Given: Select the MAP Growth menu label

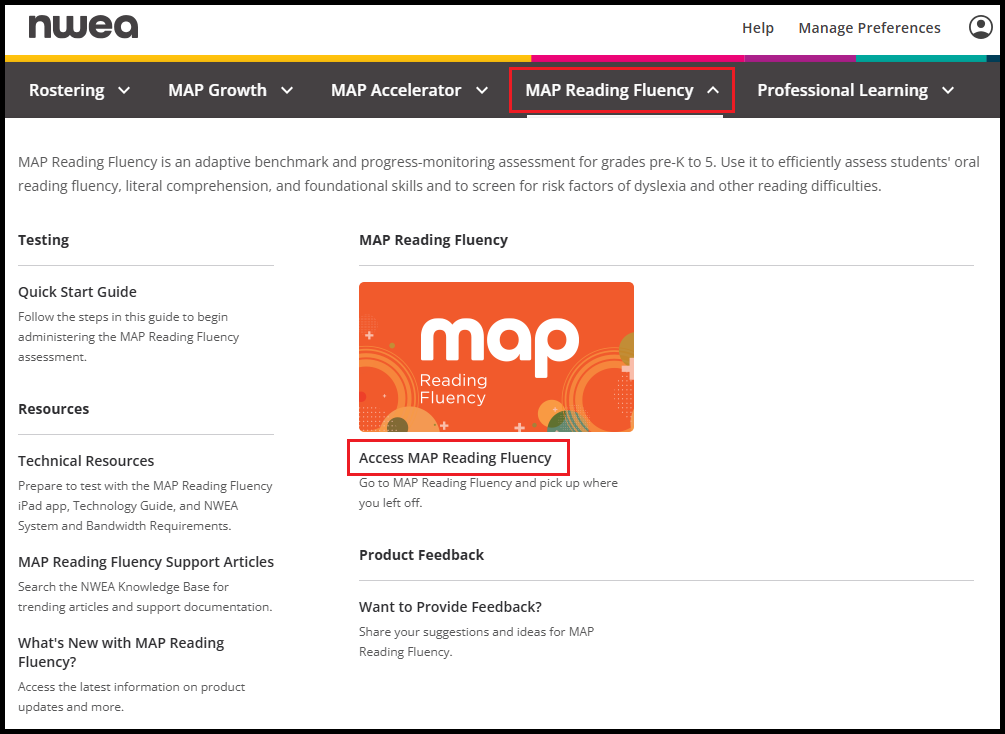Looking at the screenshot, I should pos(217,90).
